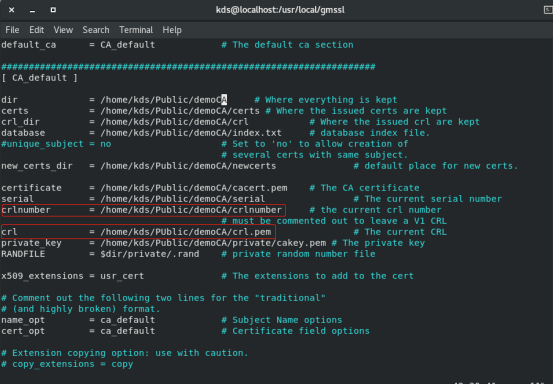Image resolution: width=554 pixels, height=385 pixels.
Task: Open the Edit menu
Action: pyautogui.click(x=36, y=30)
